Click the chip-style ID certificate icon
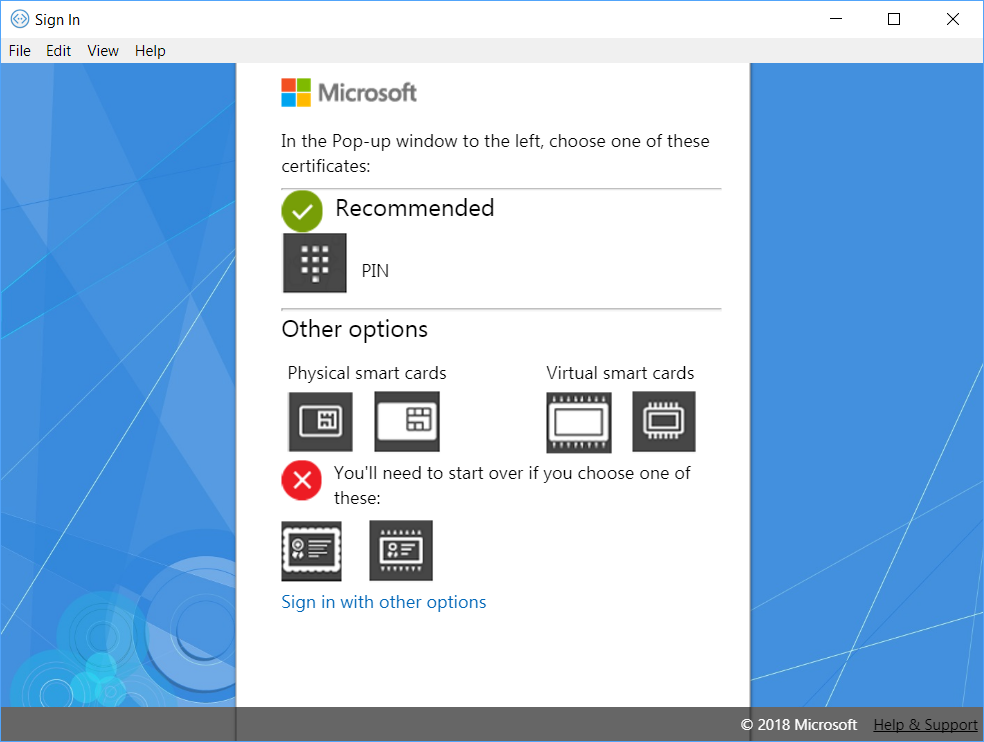The width and height of the screenshot is (984, 742). click(401, 551)
